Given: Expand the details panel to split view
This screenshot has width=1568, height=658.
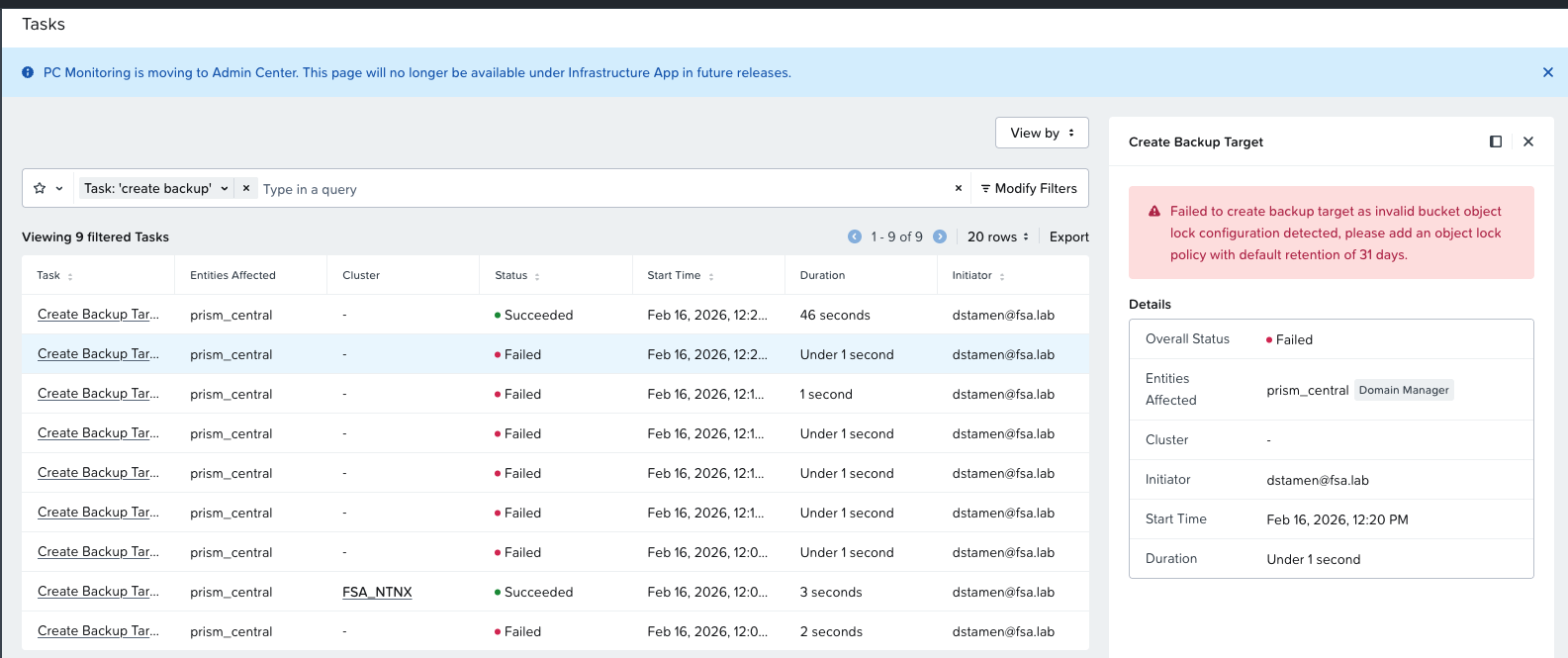Looking at the screenshot, I should [1495, 141].
